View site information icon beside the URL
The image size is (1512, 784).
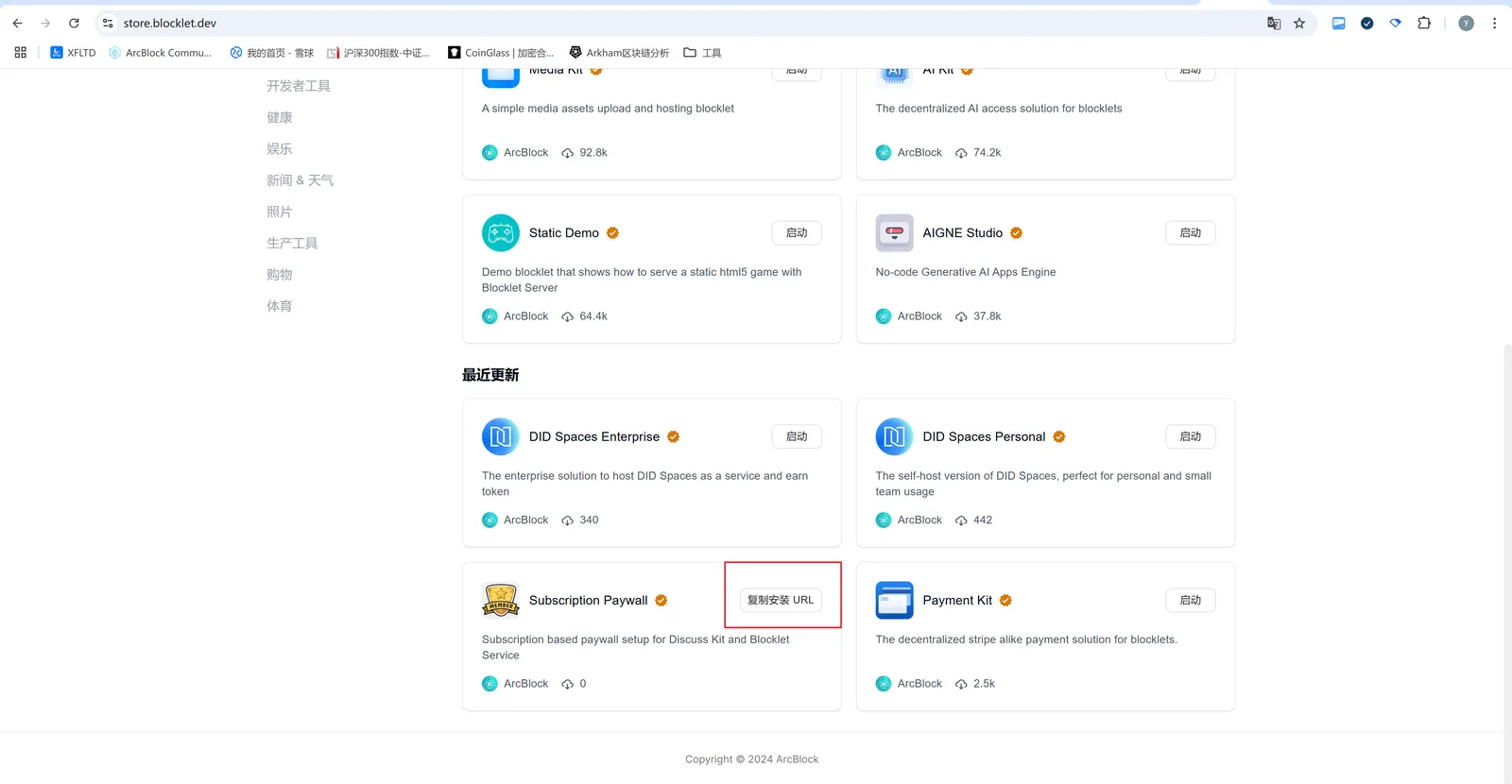coord(108,23)
